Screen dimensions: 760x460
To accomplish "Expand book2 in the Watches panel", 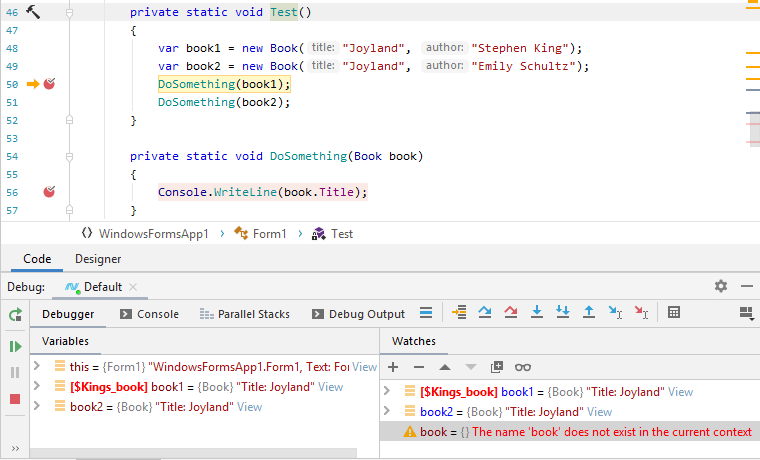I will (387, 411).
